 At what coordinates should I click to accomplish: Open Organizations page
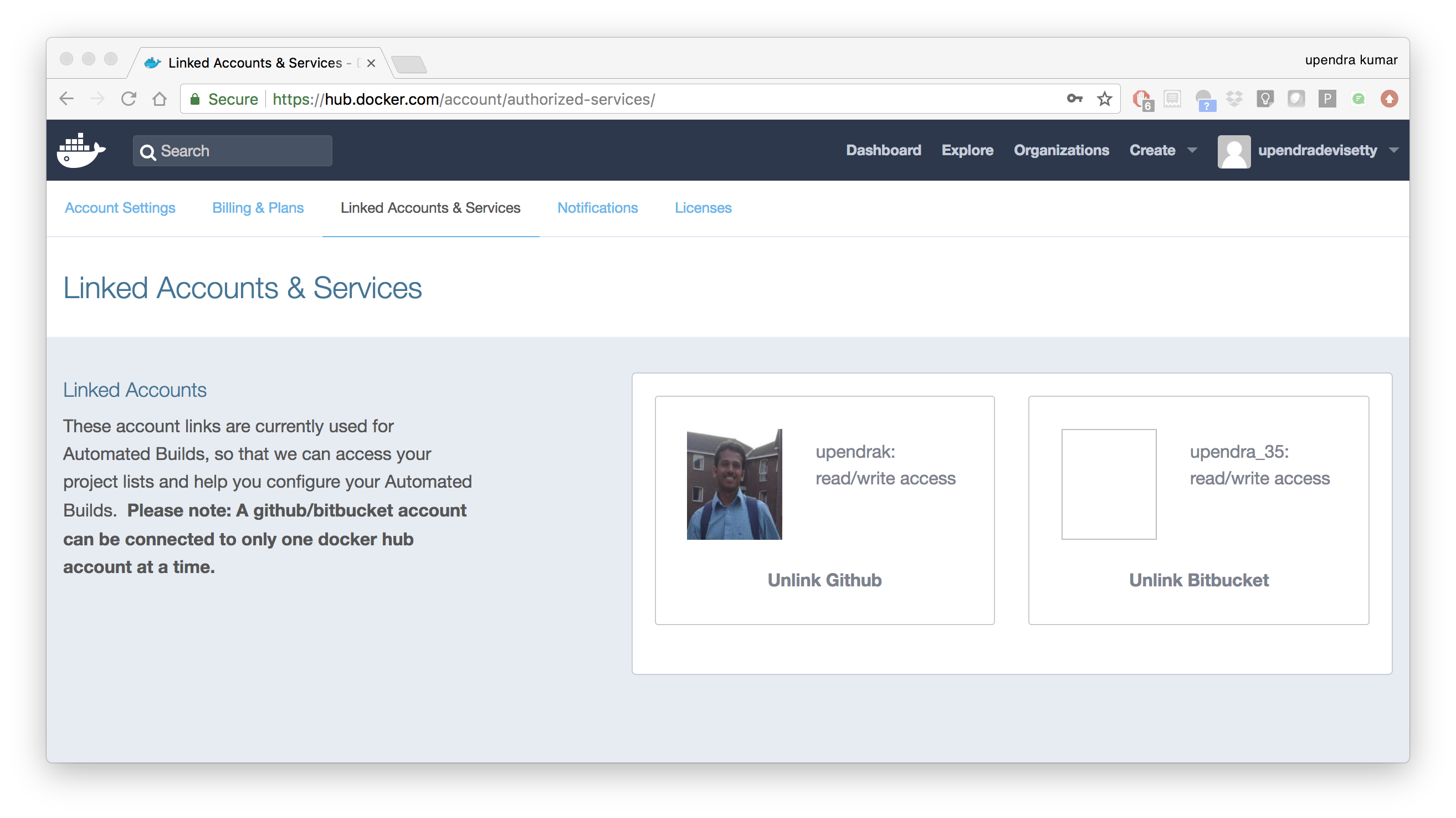[x=1061, y=150]
